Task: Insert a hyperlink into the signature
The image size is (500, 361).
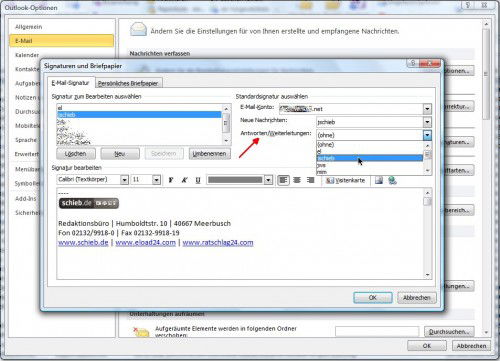Action: [392, 180]
